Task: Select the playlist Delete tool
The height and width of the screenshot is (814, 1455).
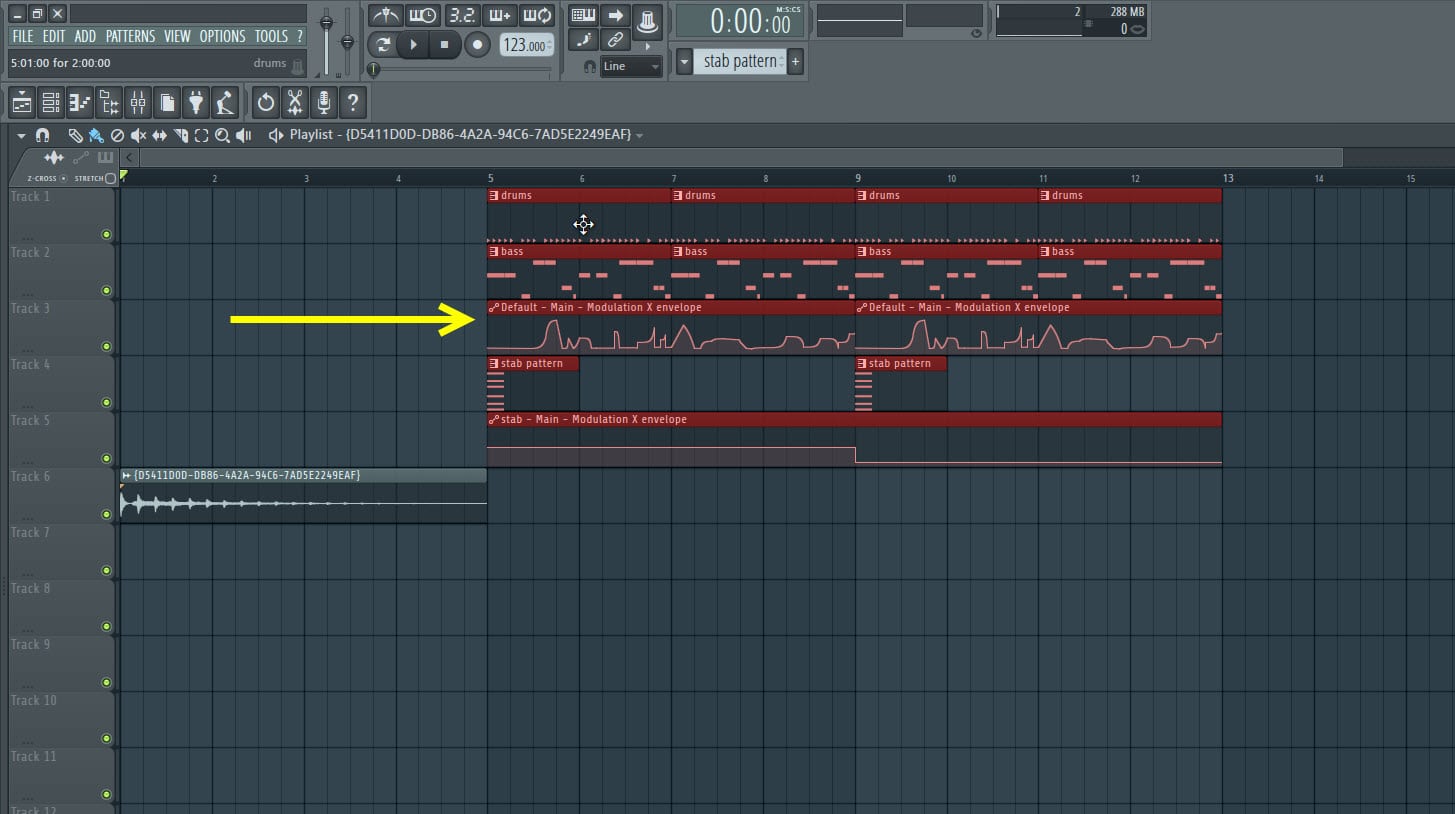Action: 117,135
